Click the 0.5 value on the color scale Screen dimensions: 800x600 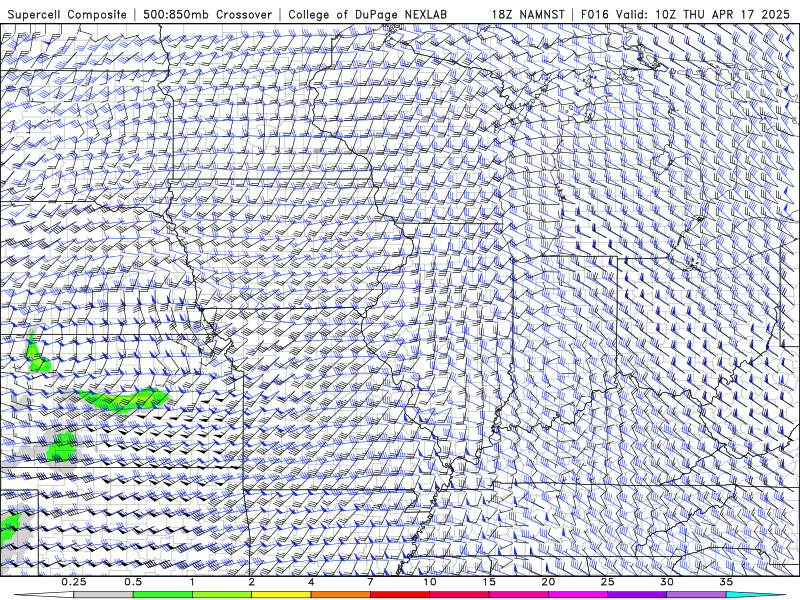click(x=133, y=582)
